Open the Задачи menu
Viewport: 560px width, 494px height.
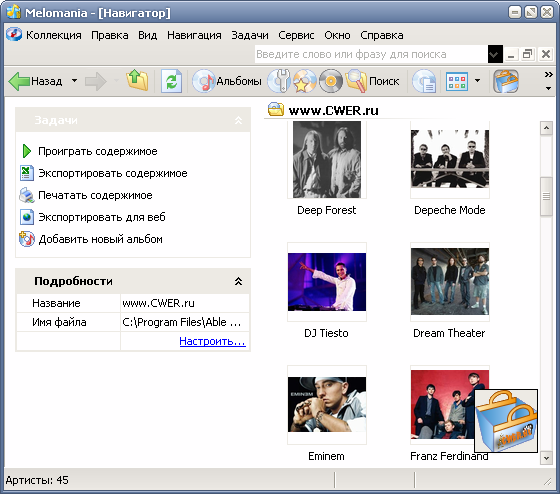[x=250, y=35]
